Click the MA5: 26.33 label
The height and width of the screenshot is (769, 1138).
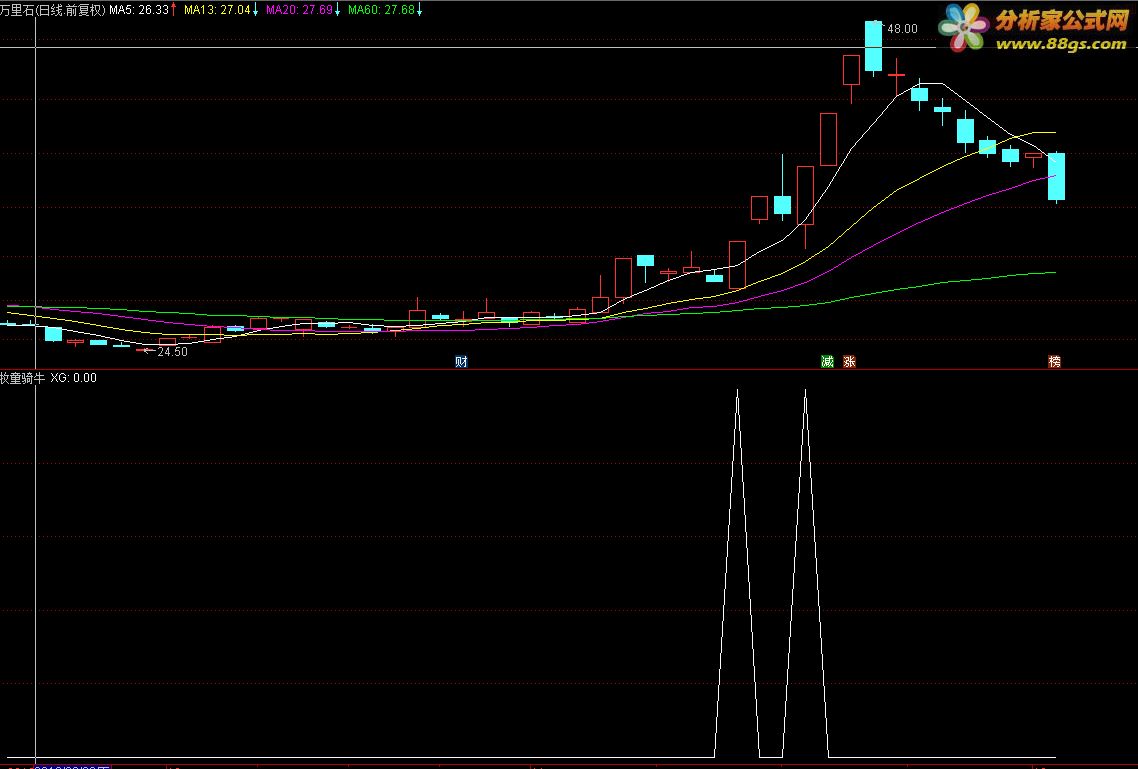coord(139,10)
